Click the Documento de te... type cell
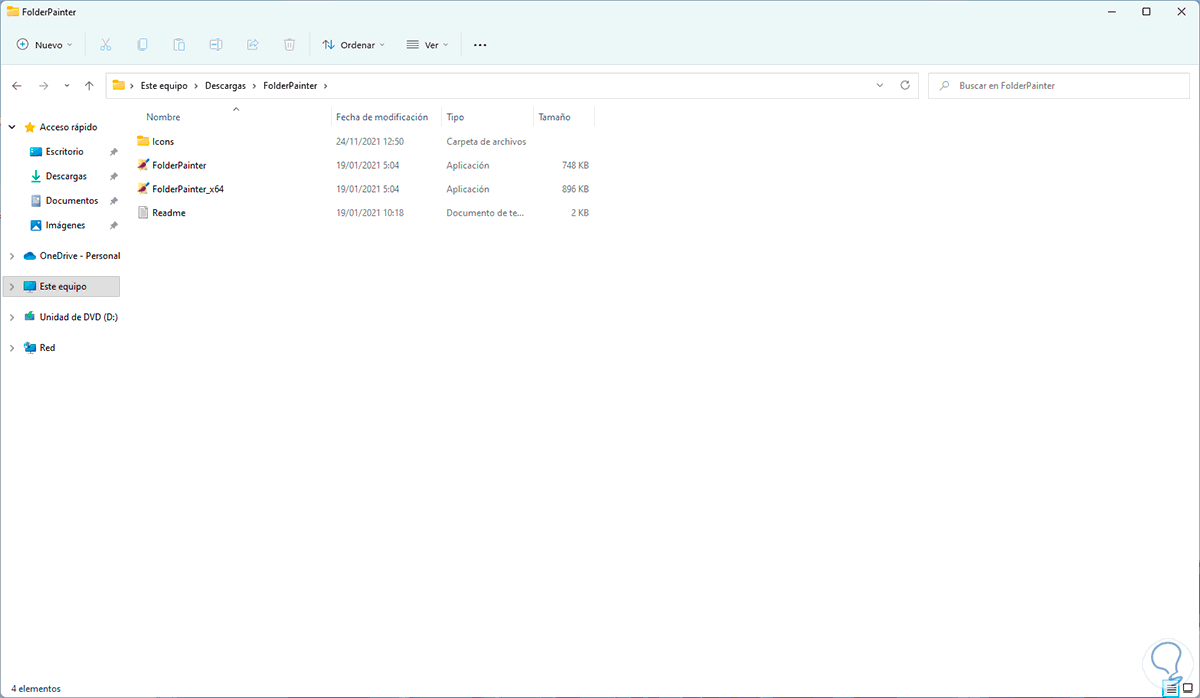1200x698 pixels. (x=486, y=213)
